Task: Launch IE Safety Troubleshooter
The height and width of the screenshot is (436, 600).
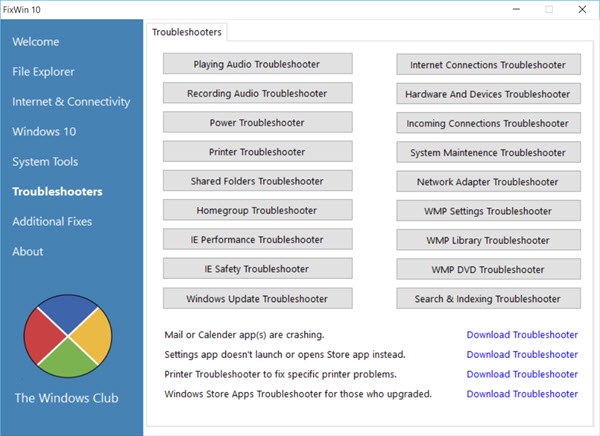Action: [x=258, y=269]
